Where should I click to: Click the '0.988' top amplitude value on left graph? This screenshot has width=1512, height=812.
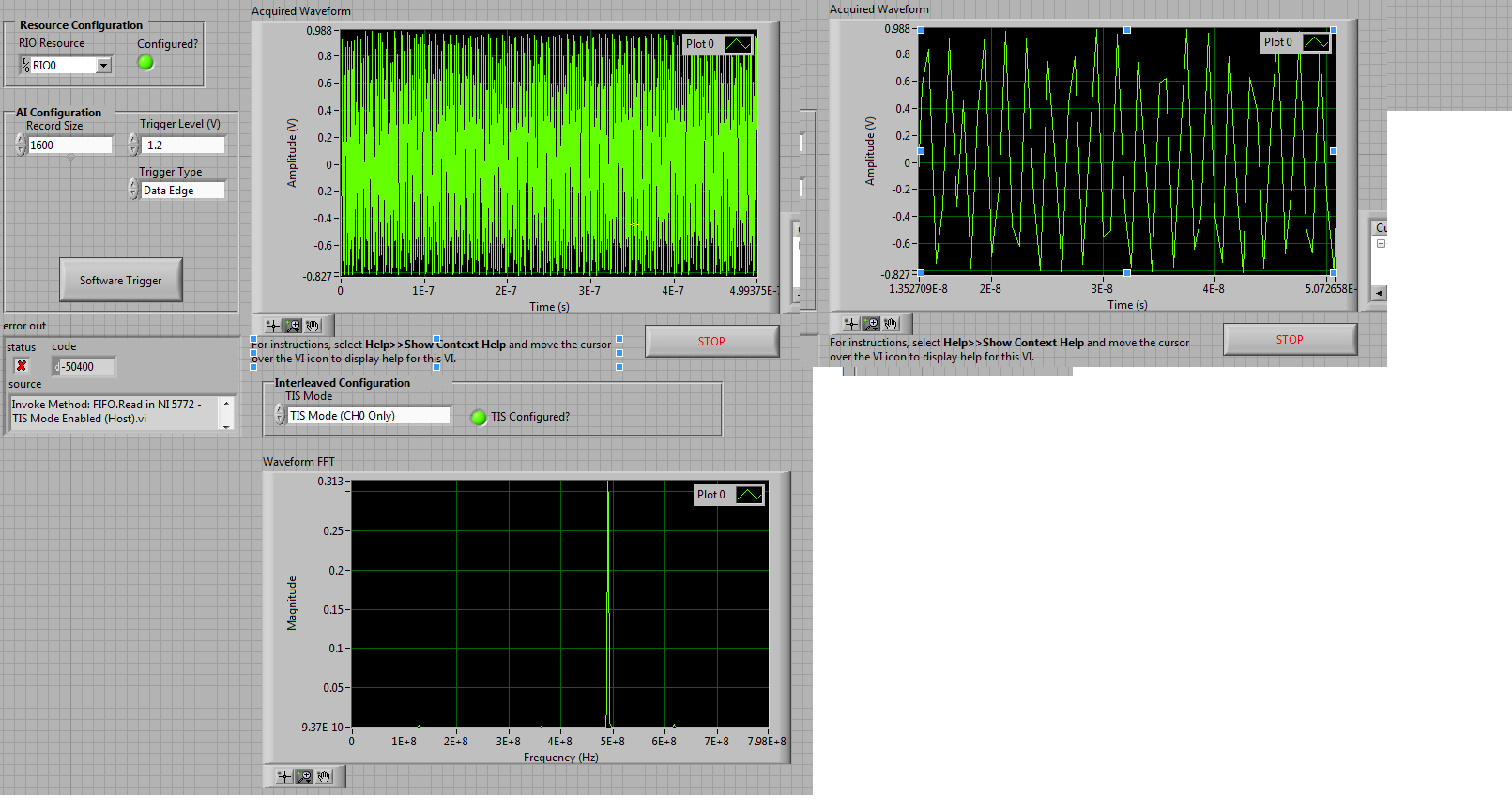tap(319, 31)
